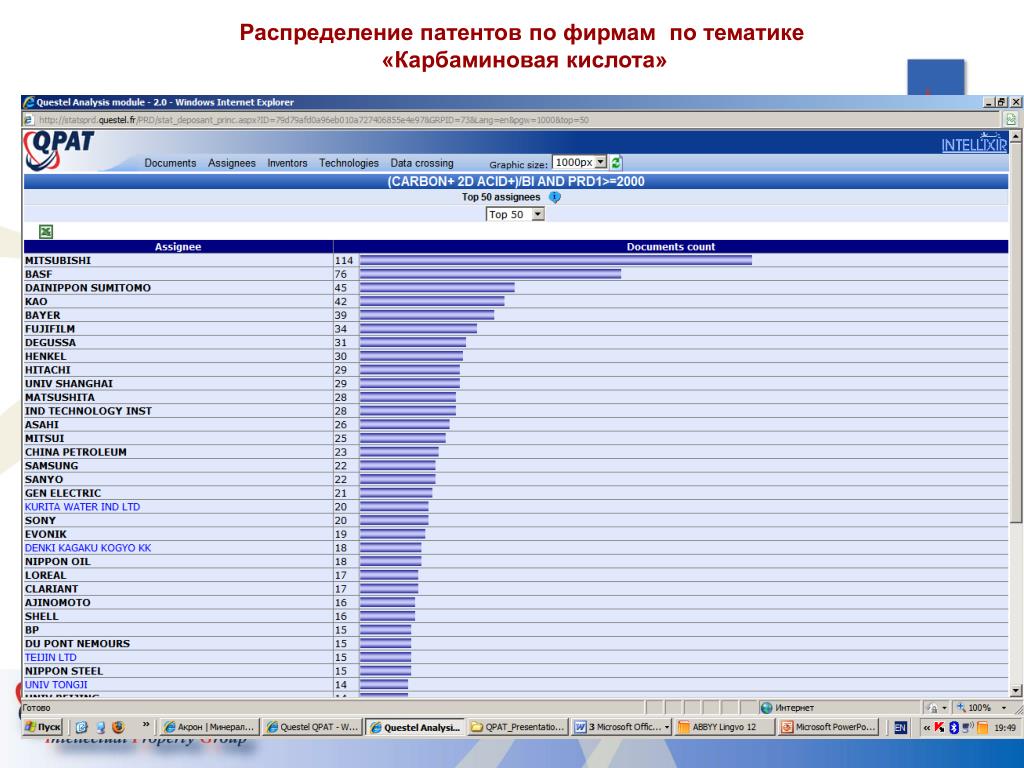Click Internet Explorer quick launch icon in taskbar
This screenshot has width=1024, height=768.
[x=82, y=727]
